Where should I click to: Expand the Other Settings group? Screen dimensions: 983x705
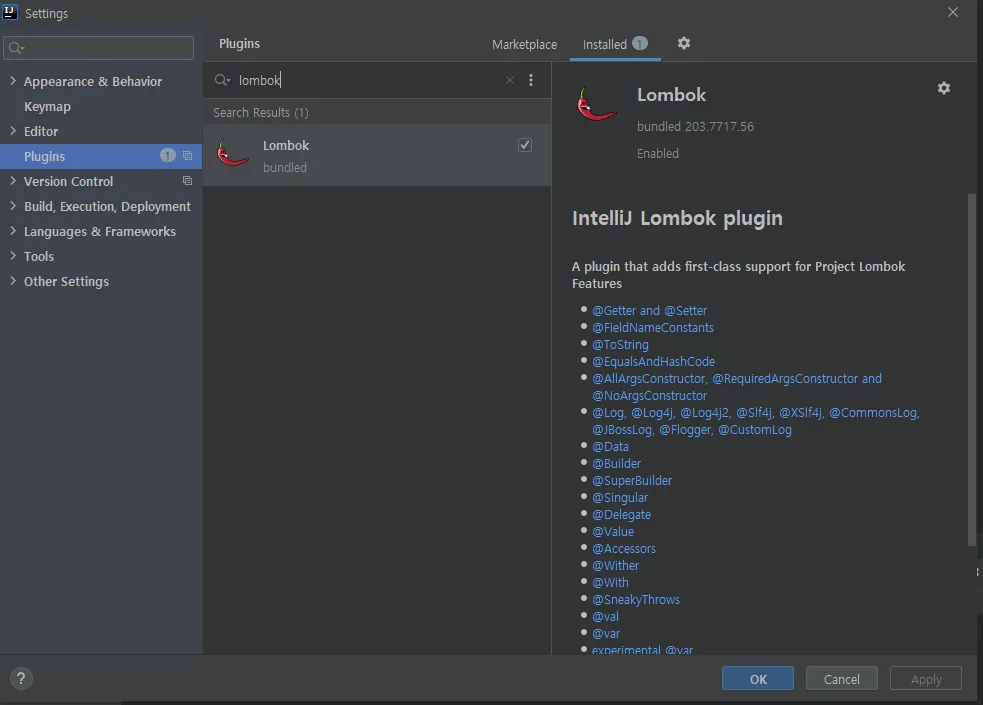click(13, 281)
